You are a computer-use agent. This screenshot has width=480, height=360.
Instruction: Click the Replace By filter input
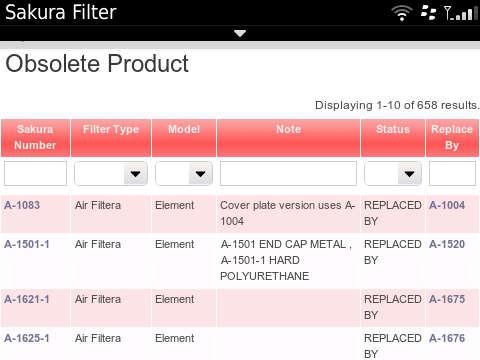[452, 173]
